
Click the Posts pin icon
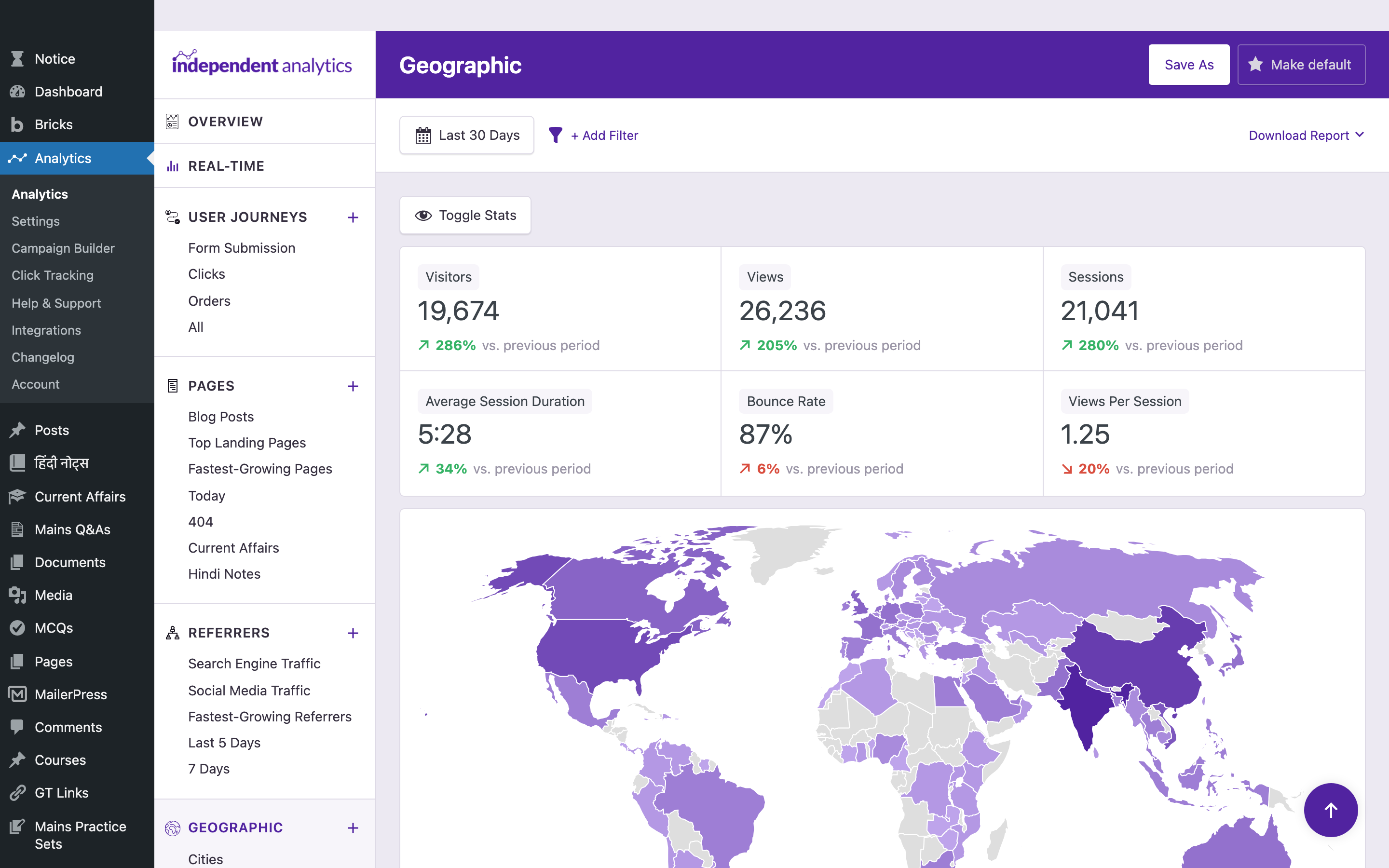pos(17,430)
